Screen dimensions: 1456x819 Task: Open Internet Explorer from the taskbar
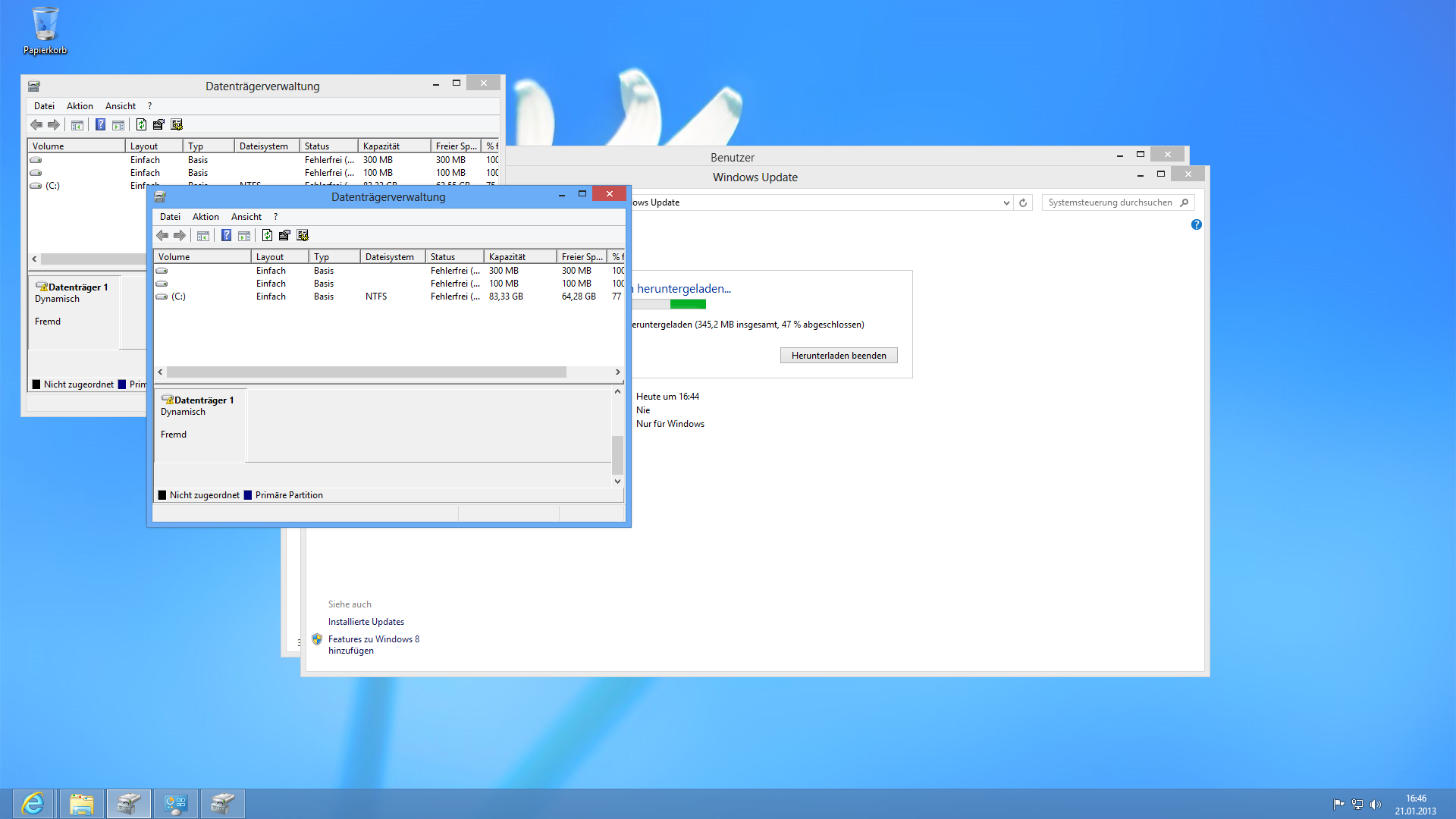33,803
